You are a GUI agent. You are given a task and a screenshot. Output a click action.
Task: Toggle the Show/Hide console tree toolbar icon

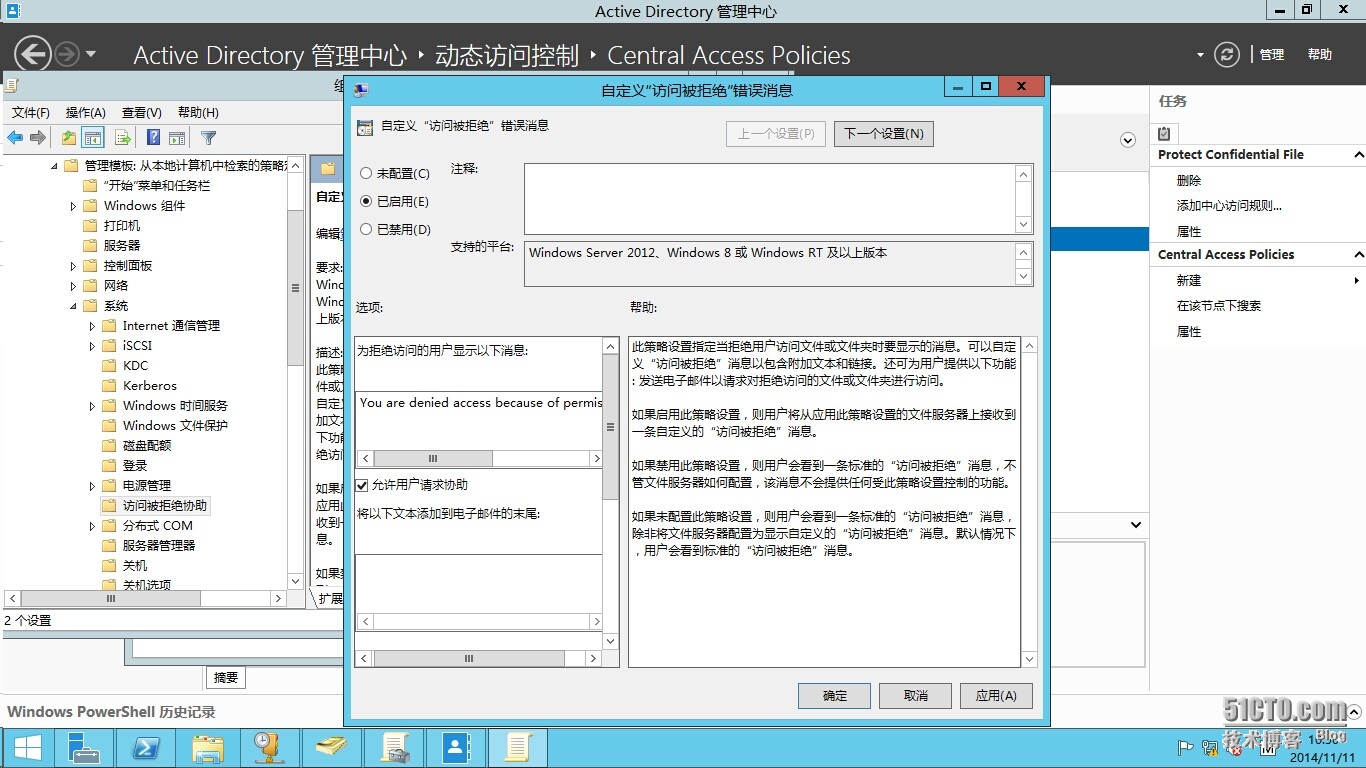93,138
